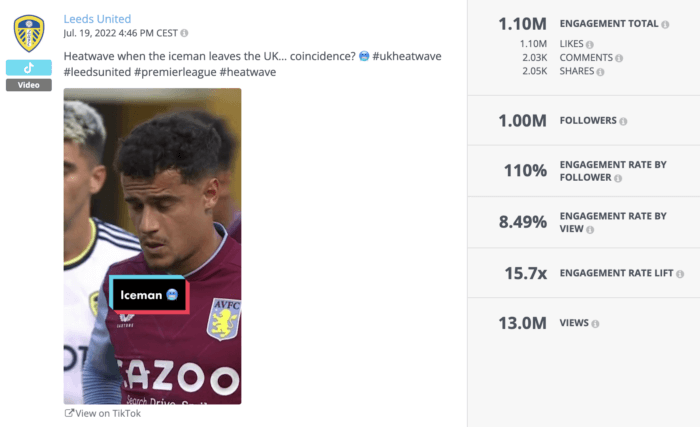Viewport: 700px width, 427px height.
Task: Click info icon beside Engagement Rate Lift
Action: [x=680, y=273]
